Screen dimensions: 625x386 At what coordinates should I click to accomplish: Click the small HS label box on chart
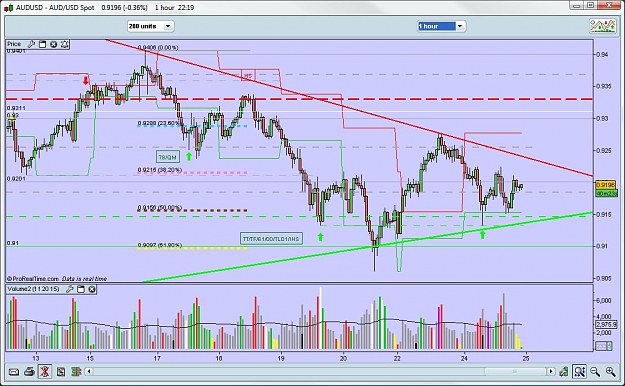[248, 75]
